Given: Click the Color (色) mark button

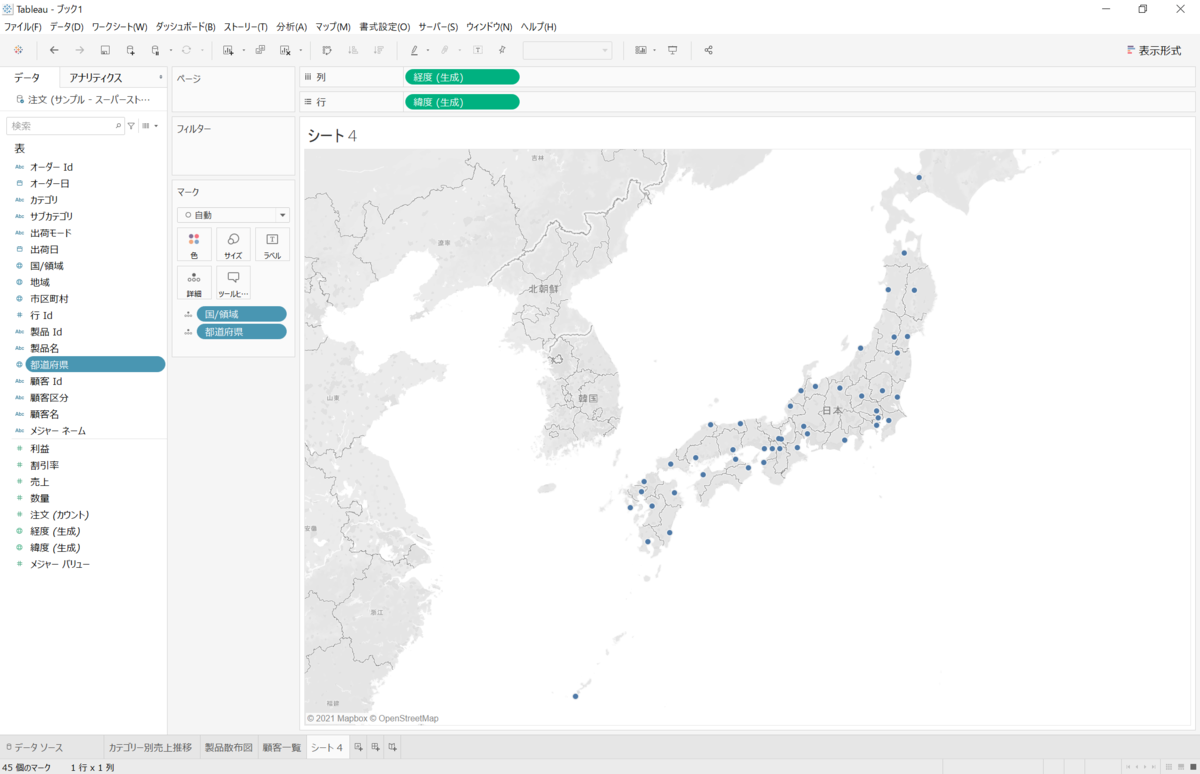Looking at the screenshot, I should [x=194, y=245].
